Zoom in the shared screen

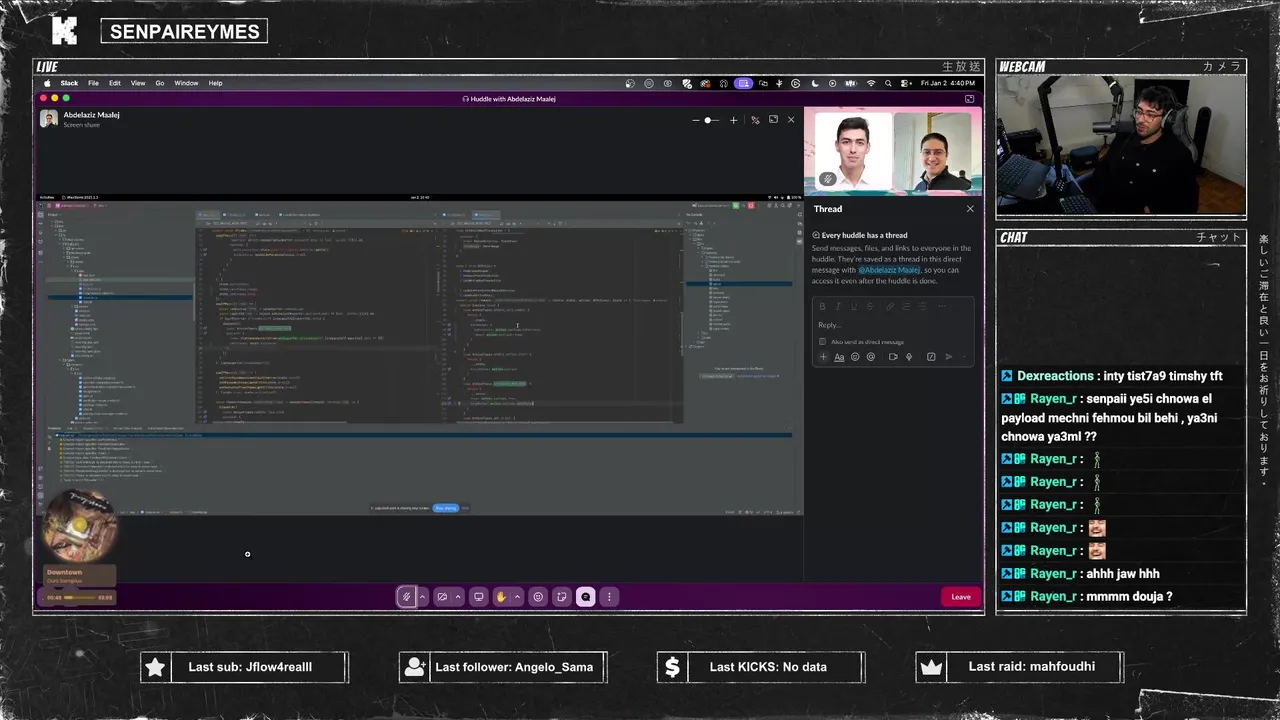point(733,120)
